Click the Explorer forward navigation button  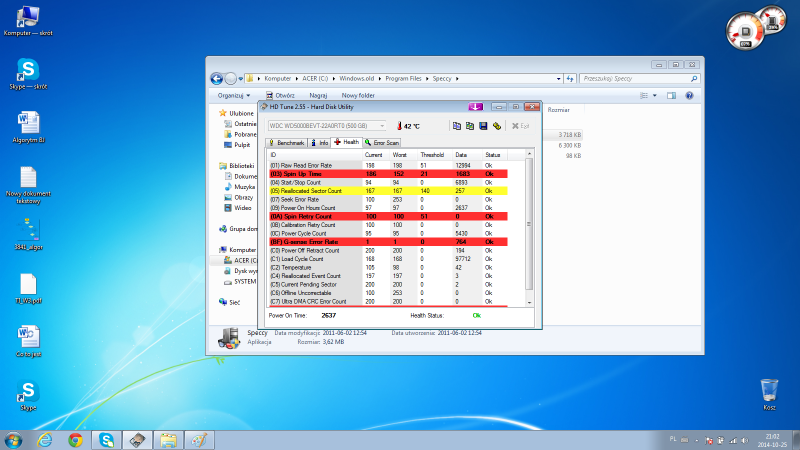pyautogui.click(x=231, y=79)
